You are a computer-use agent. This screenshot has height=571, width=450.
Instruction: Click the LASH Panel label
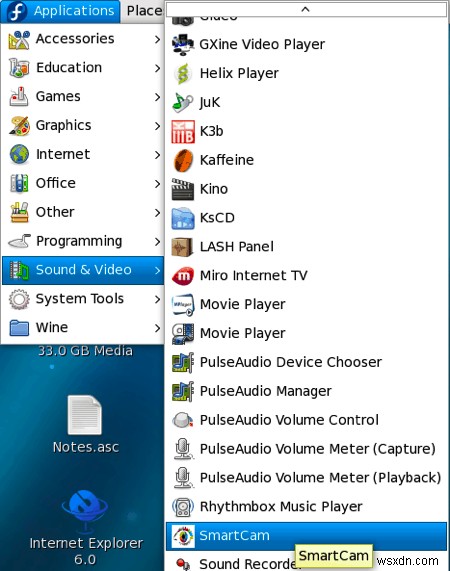pos(237,247)
